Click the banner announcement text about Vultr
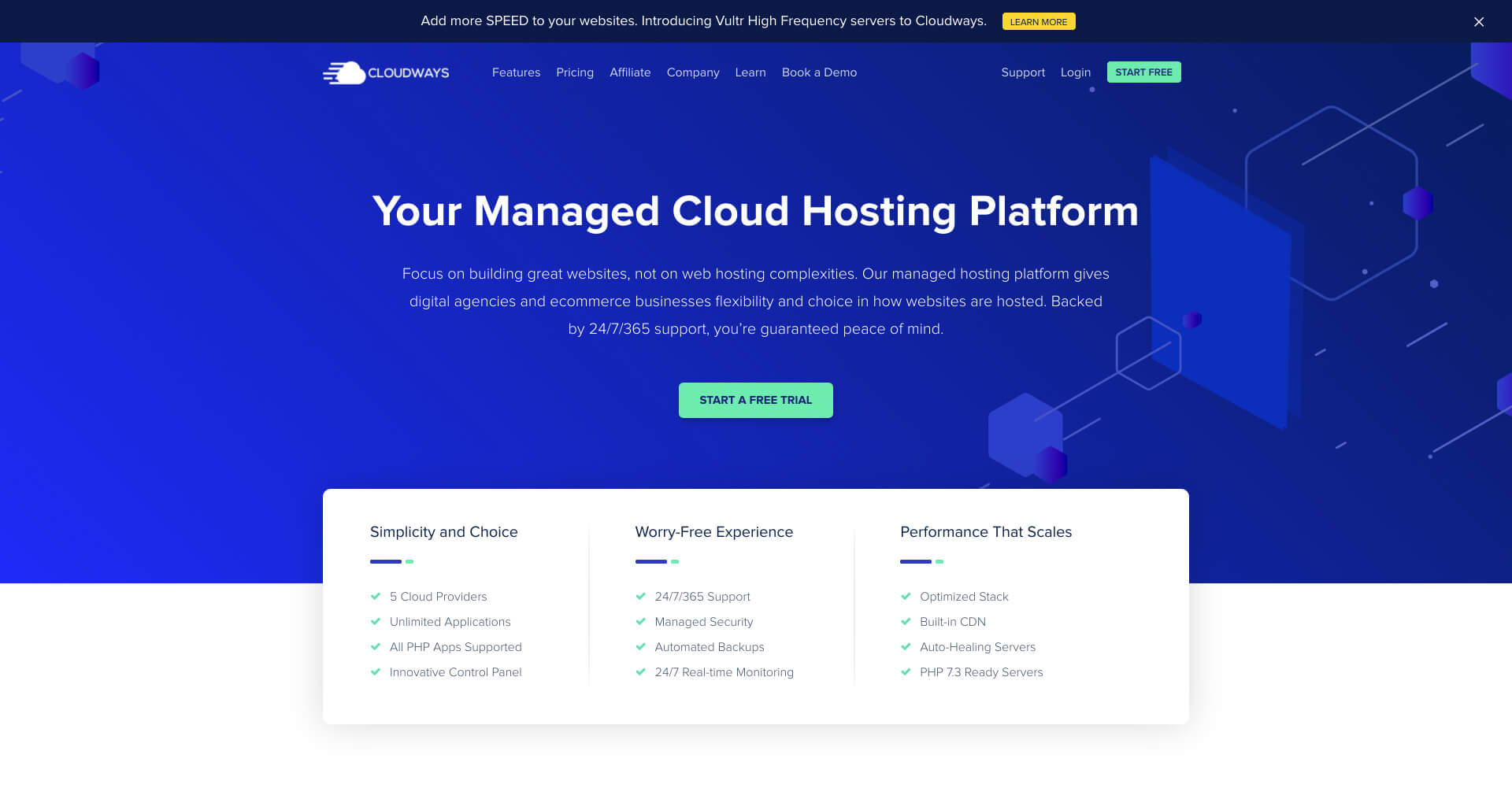 tap(703, 21)
